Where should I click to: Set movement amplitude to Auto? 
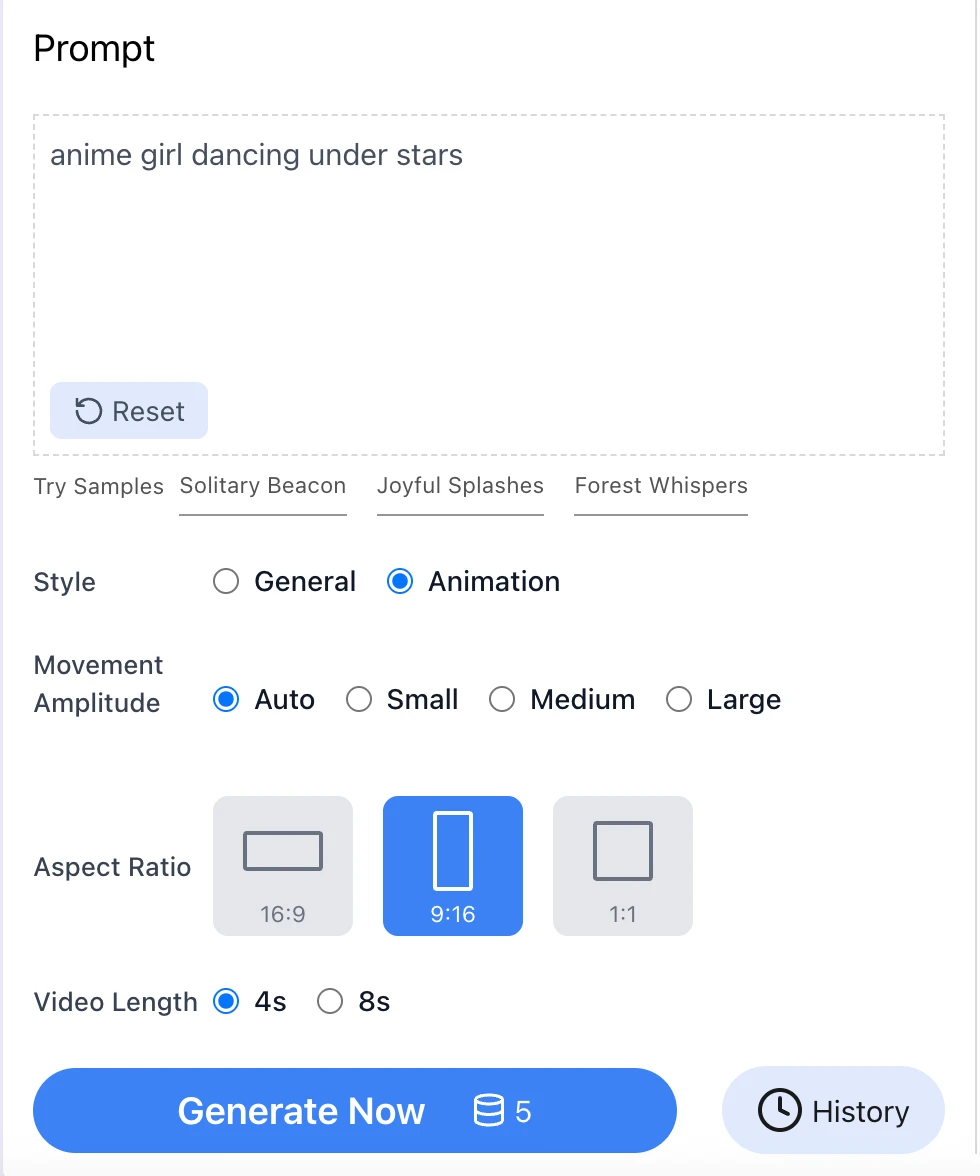227,700
